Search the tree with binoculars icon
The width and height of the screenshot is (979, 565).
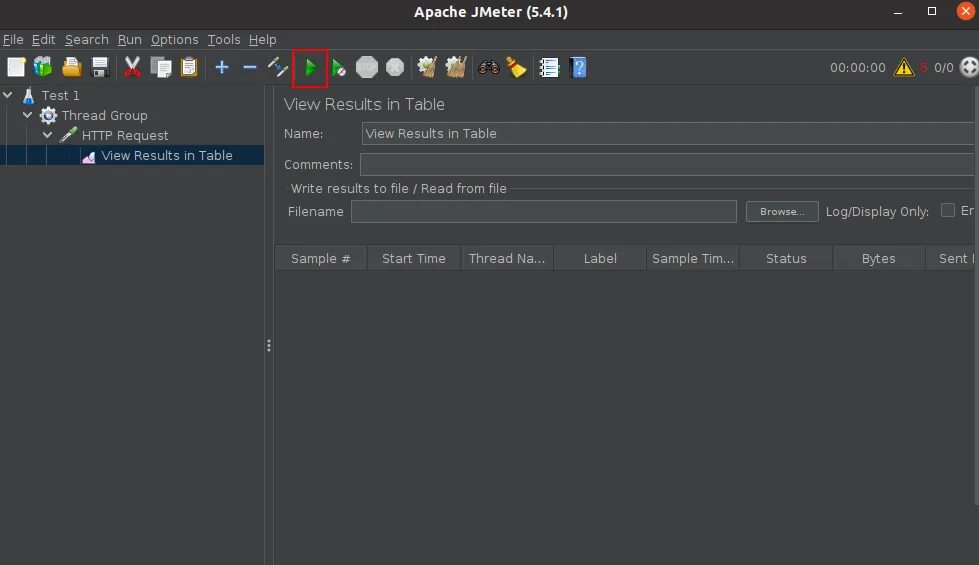[488, 67]
